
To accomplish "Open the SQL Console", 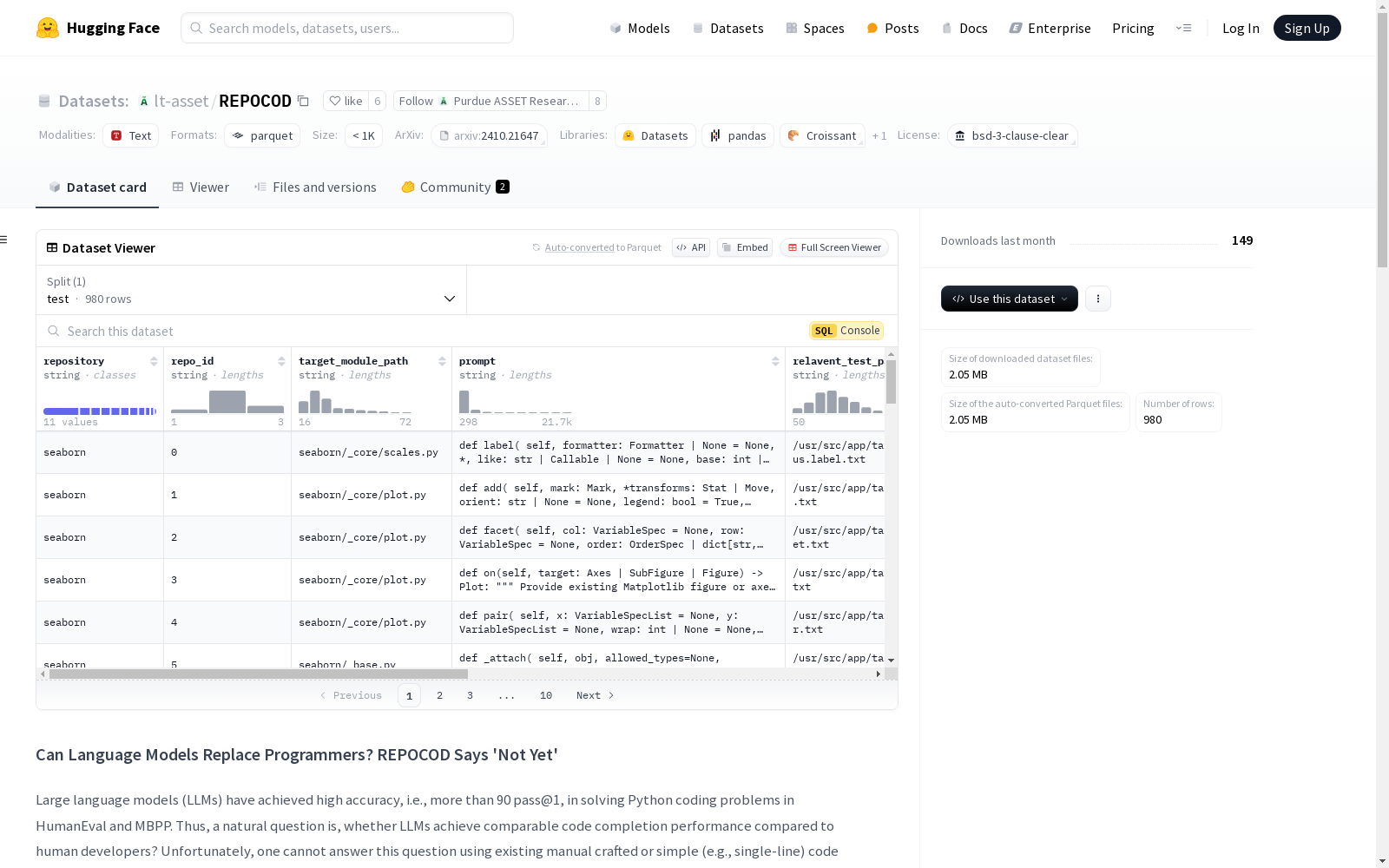I will (846, 331).
